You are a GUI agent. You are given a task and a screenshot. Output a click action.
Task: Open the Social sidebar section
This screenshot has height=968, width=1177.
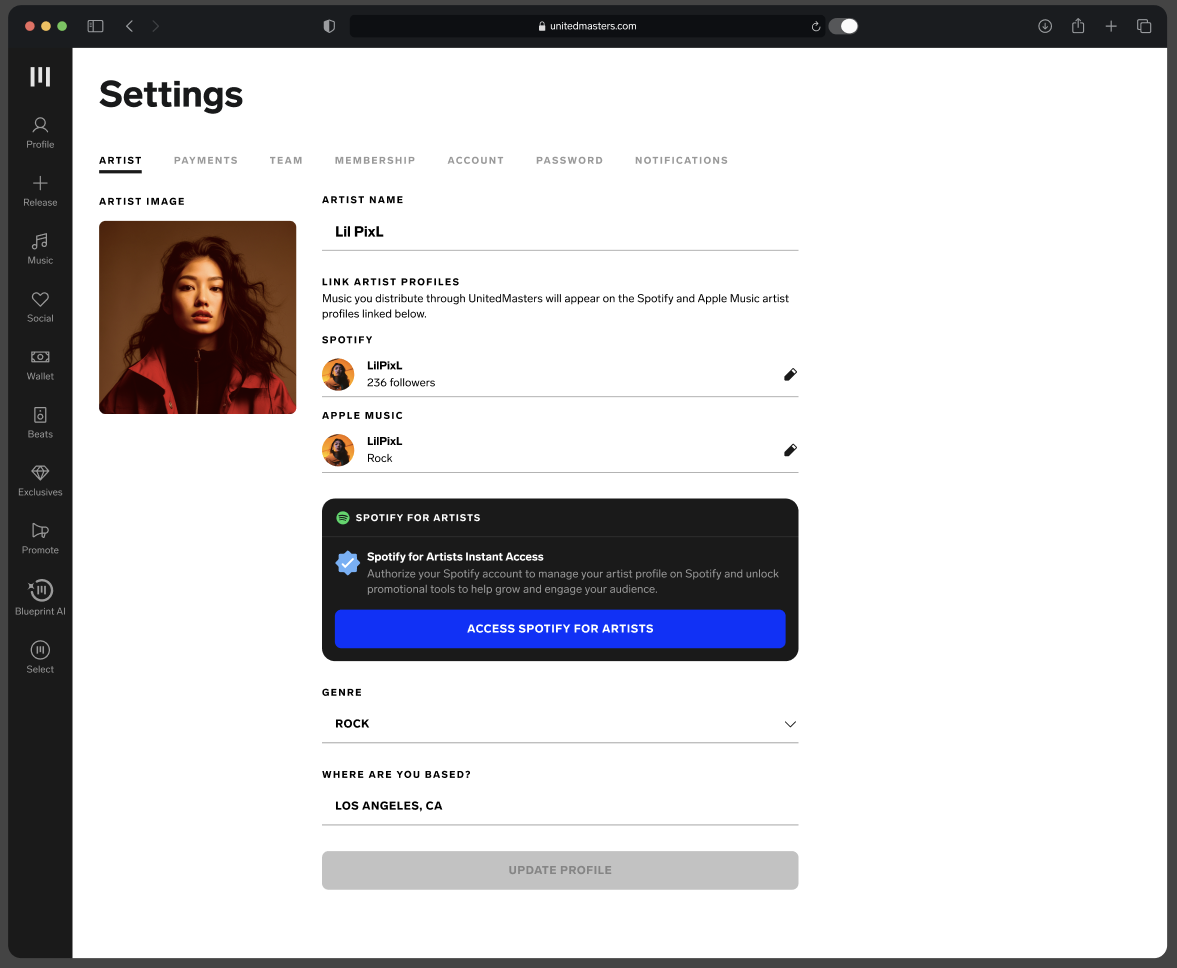pyautogui.click(x=40, y=307)
